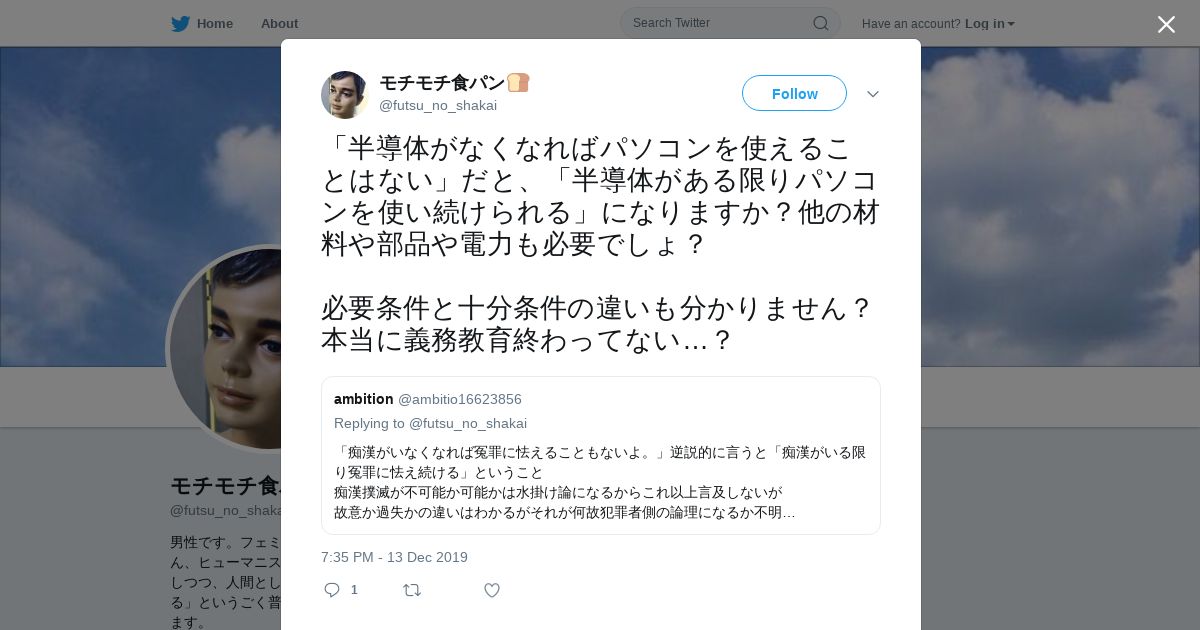This screenshot has height=630, width=1200.
Task: Click the Search Twitter input field
Action: click(x=718, y=23)
